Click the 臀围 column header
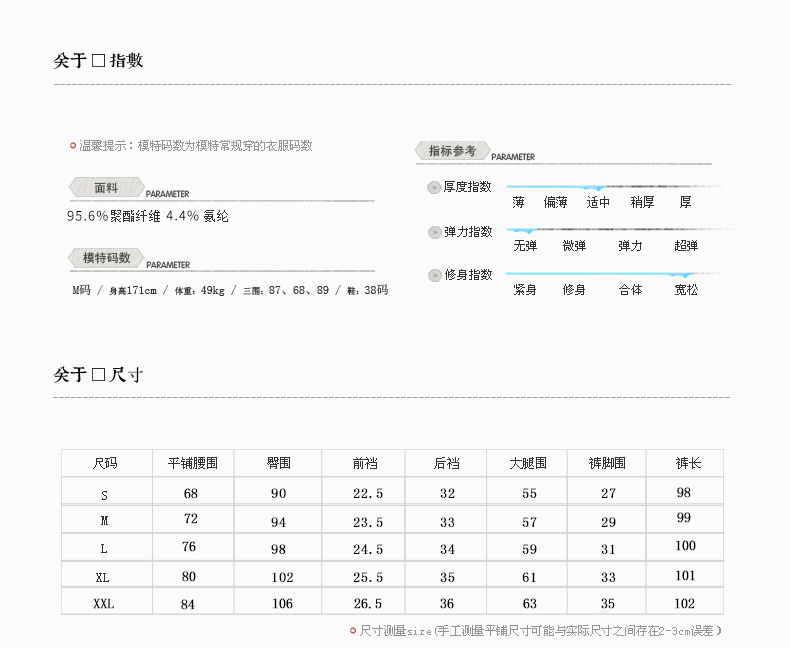790x648 pixels. click(x=279, y=463)
